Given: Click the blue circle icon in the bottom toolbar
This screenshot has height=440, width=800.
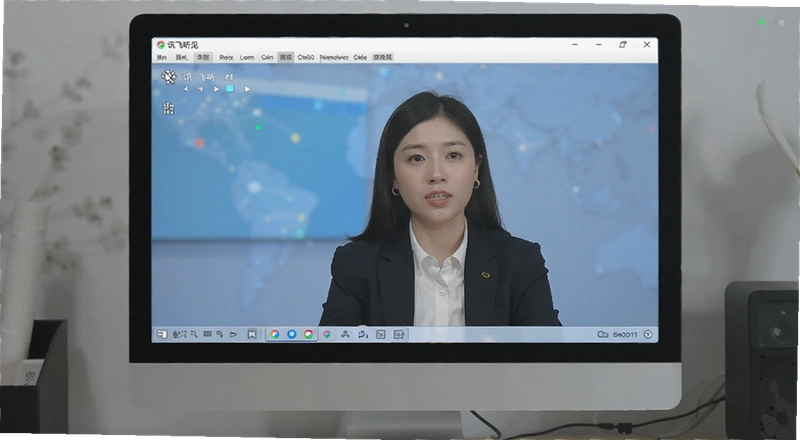Looking at the screenshot, I should pyautogui.click(x=292, y=334).
